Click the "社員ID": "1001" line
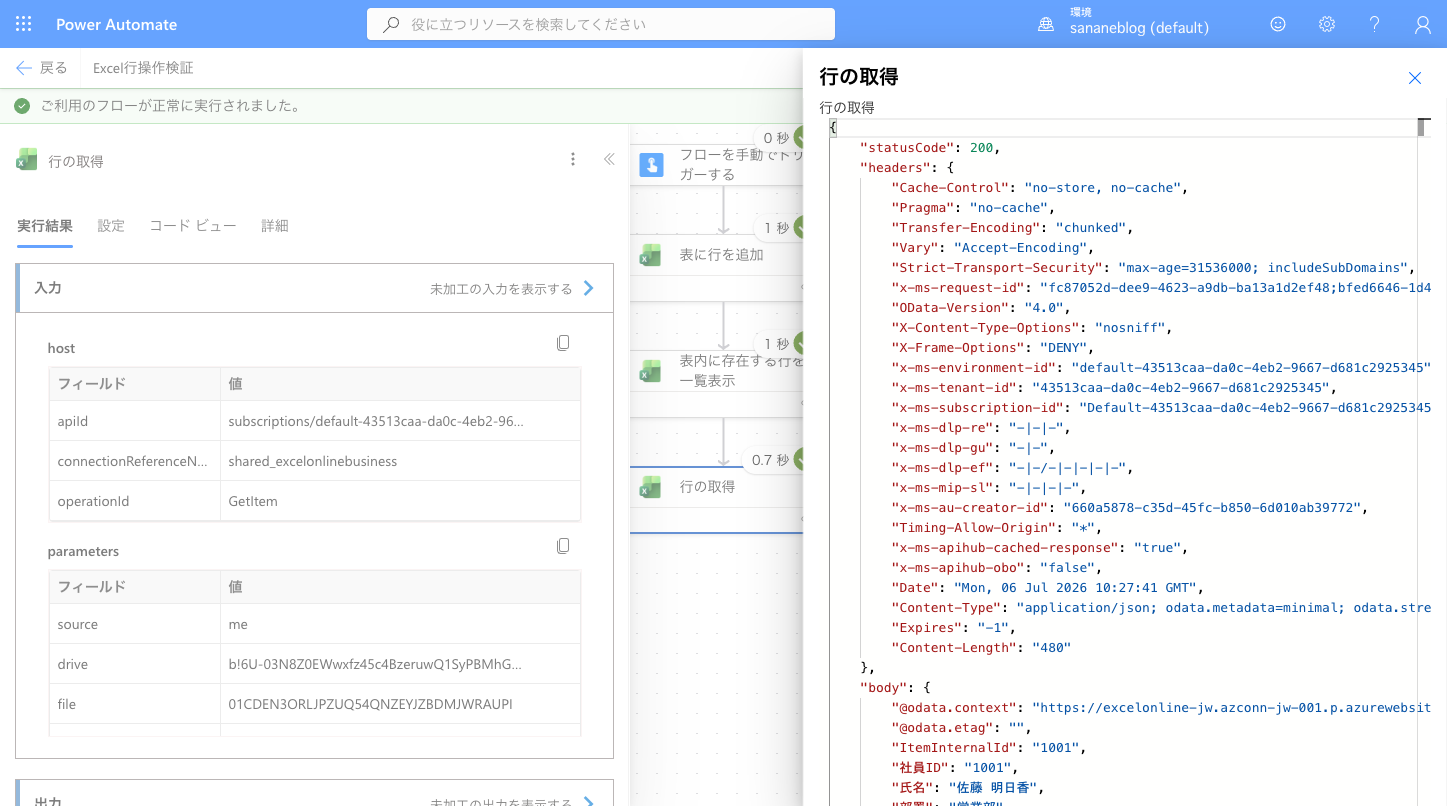Viewport: 1447px width, 806px height. tap(954, 768)
